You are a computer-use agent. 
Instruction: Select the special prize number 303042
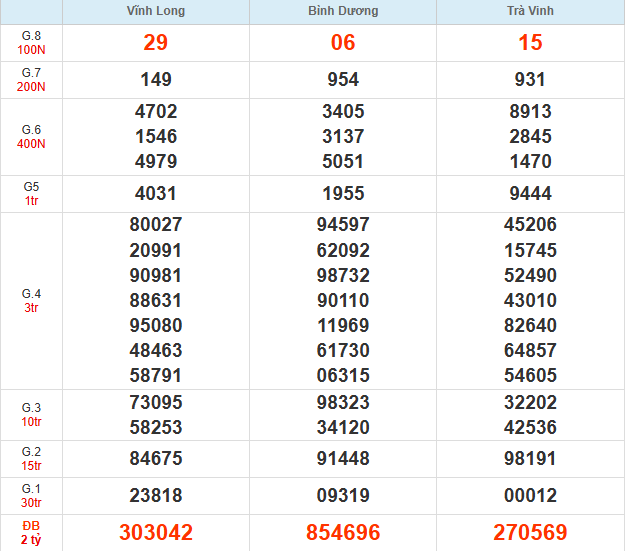click(156, 533)
